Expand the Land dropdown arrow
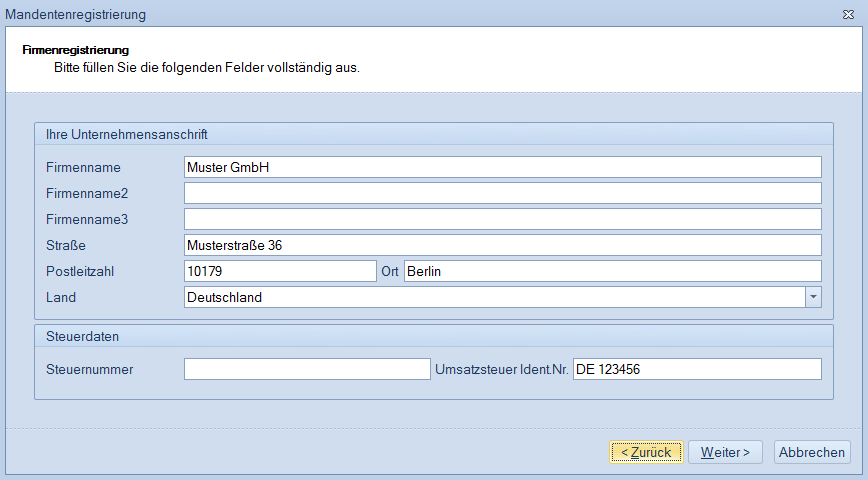868x480 pixels. point(812,297)
